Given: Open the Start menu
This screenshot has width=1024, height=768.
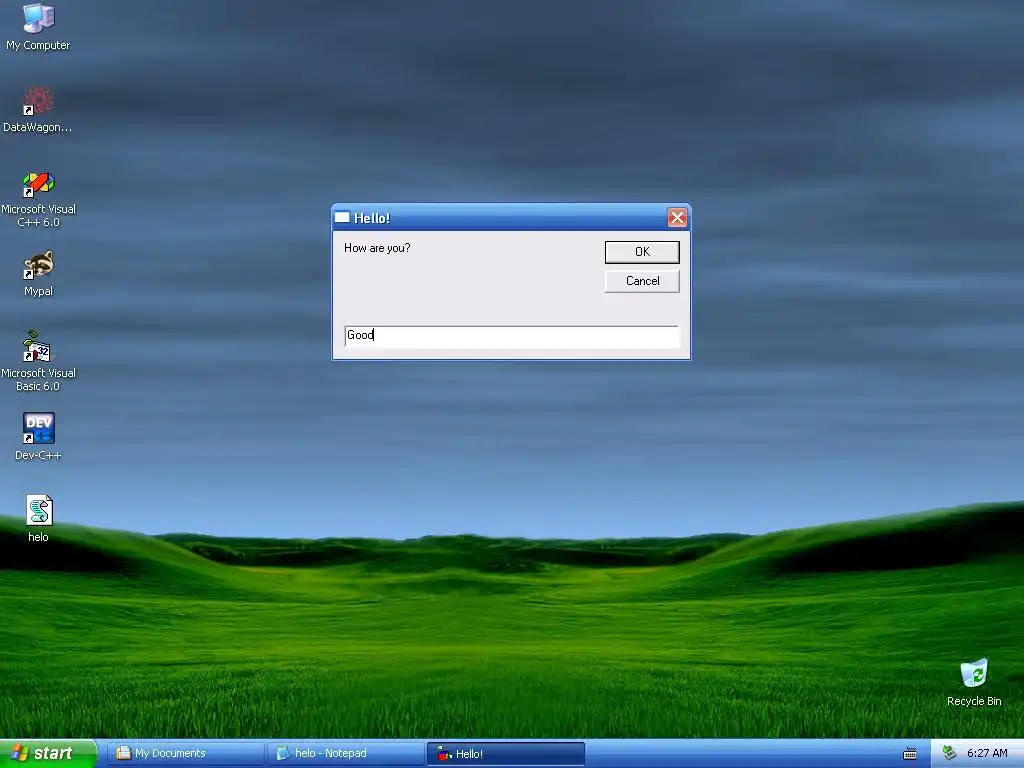Looking at the screenshot, I should click(48, 754).
